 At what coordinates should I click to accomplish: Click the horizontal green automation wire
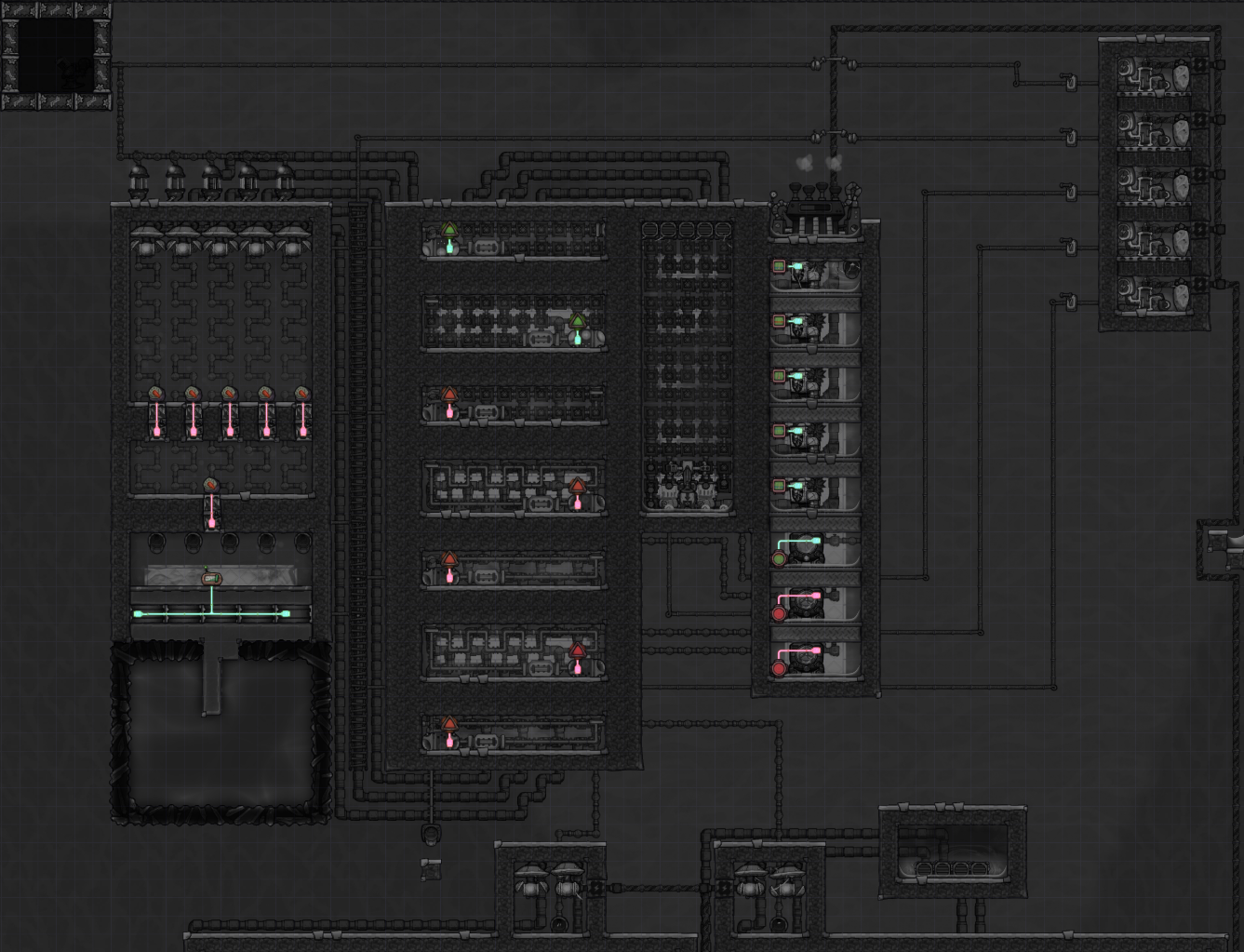point(211,614)
